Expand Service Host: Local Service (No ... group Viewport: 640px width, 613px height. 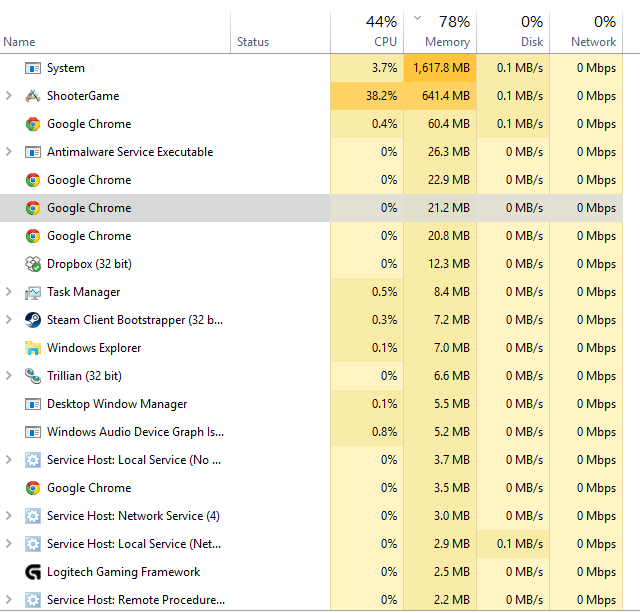pos(9,460)
